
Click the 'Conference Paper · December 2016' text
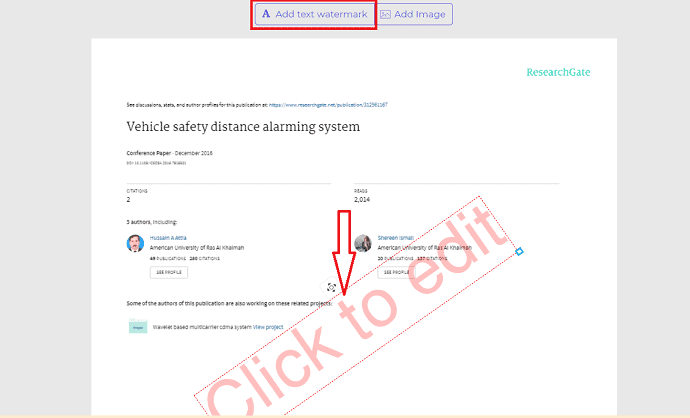pos(169,152)
